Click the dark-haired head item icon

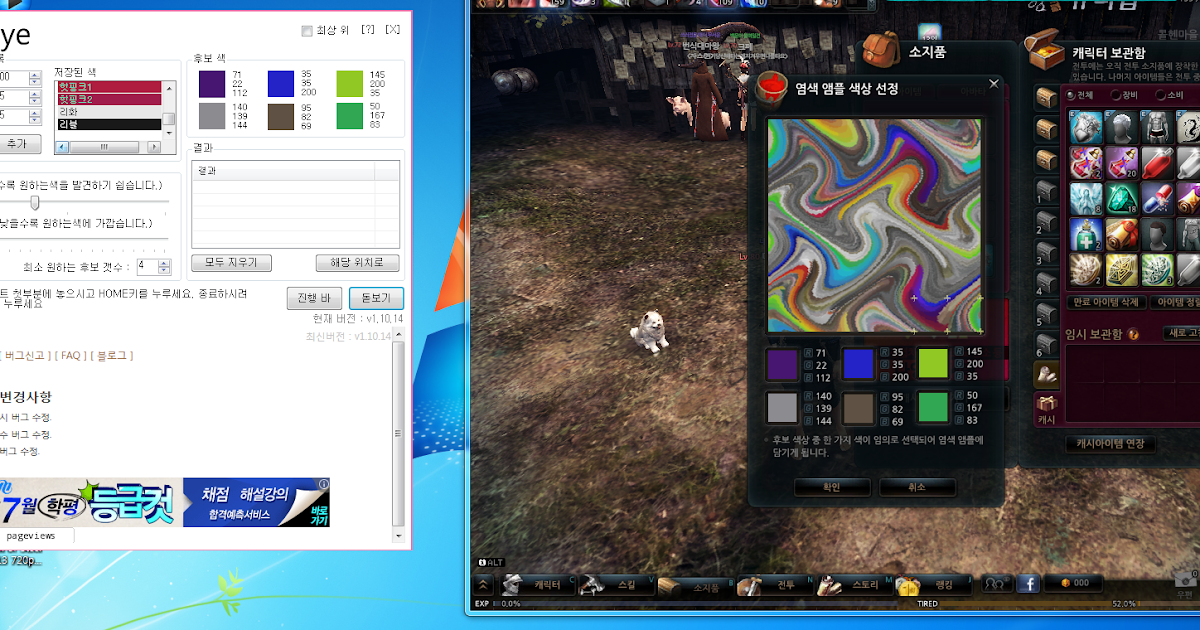pos(1158,234)
